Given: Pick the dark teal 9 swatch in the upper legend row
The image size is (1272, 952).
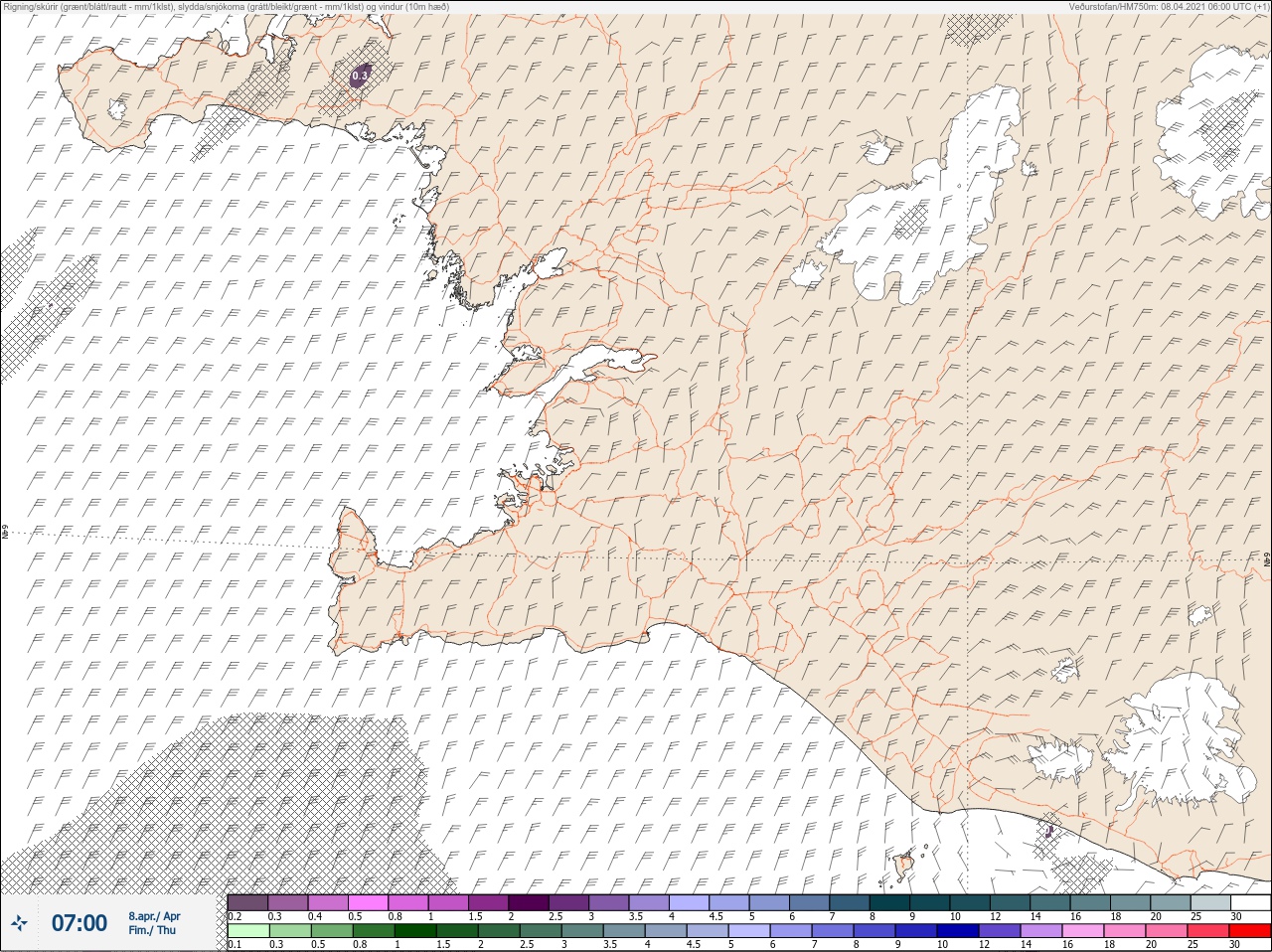Looking at the screenshot, I should (x=930, y=902).
